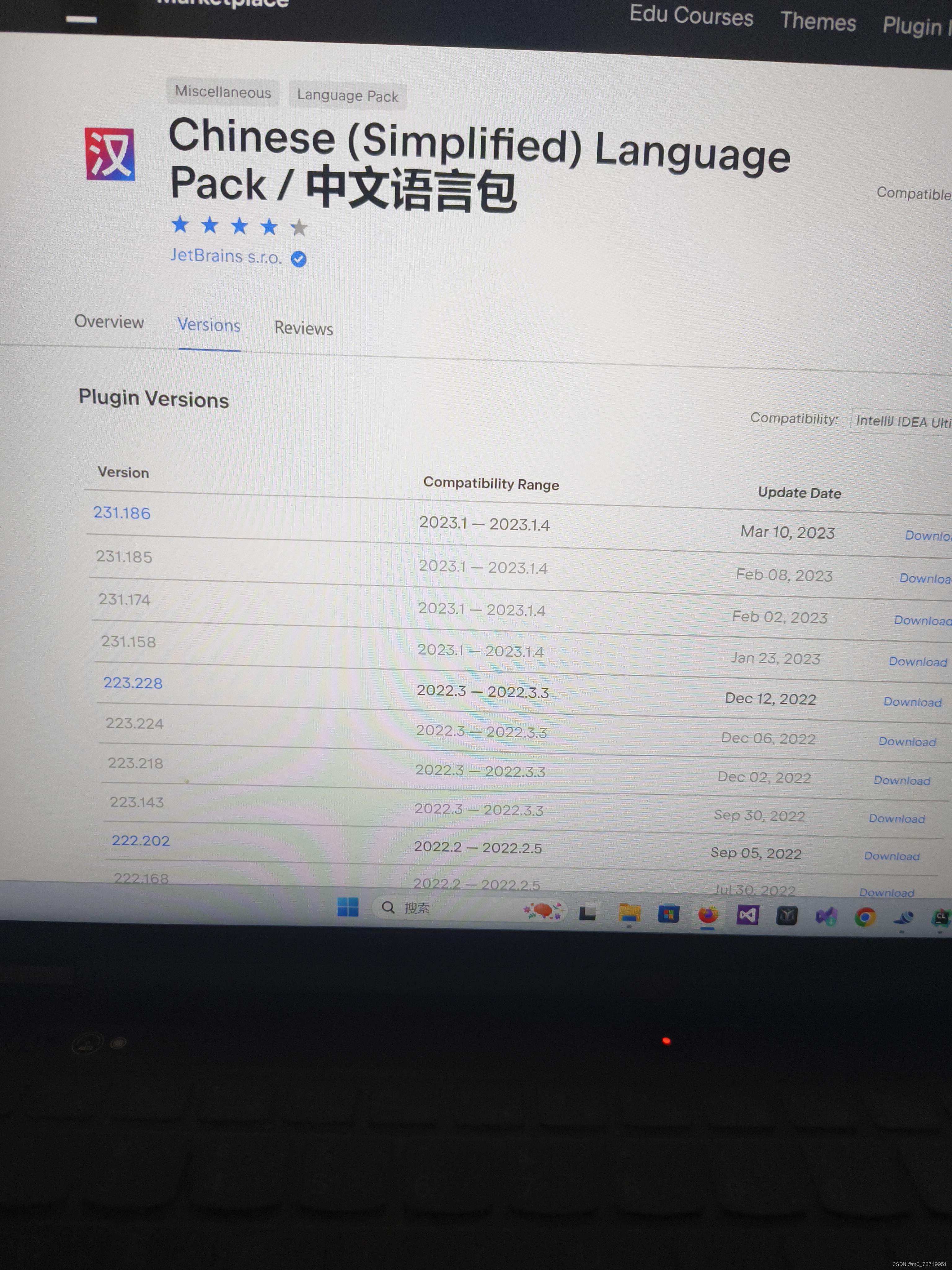Screen dimensions: 952x1270
Task: Open version 231.186 details link
Action: (x=122, y=513)
